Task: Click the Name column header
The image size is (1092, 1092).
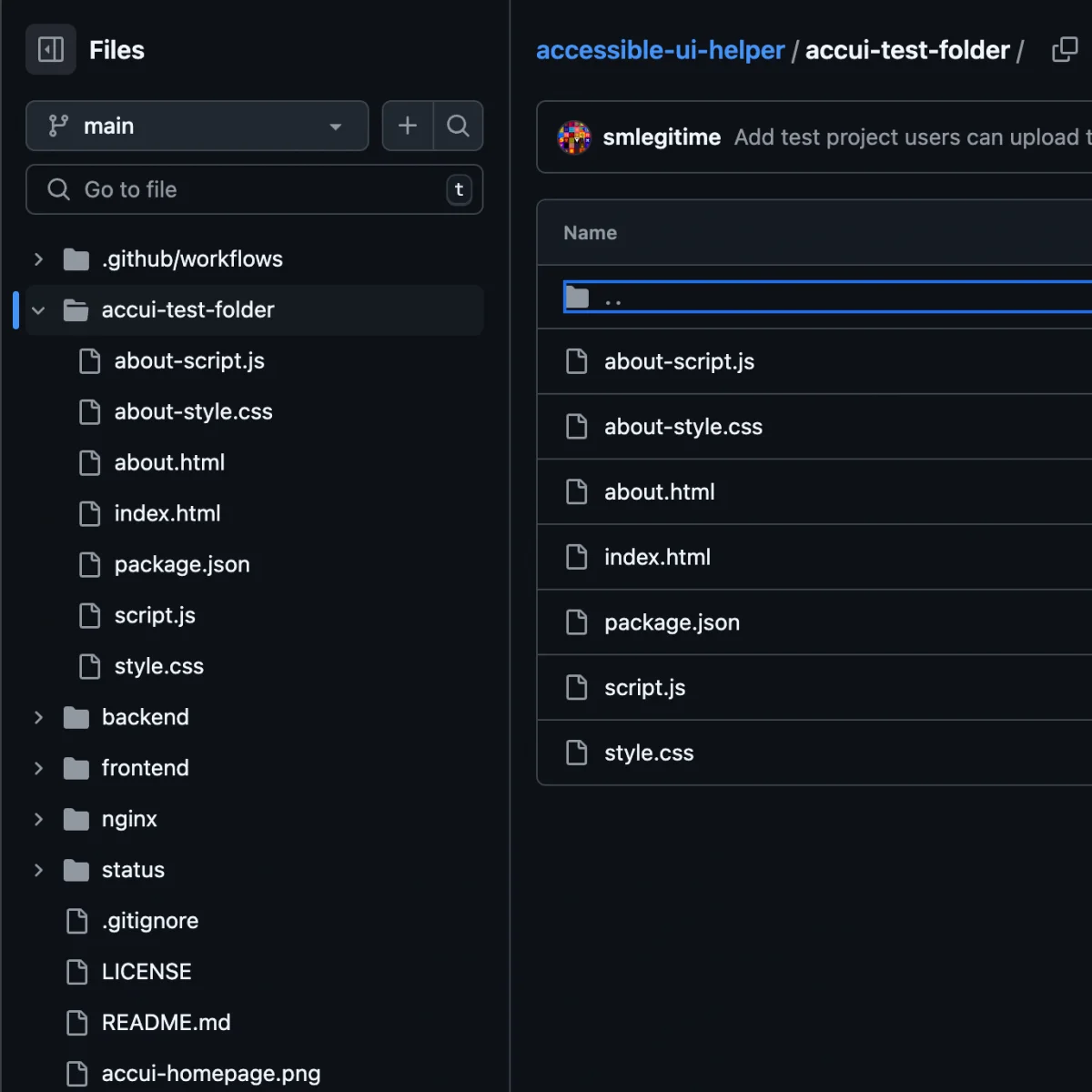Action: (x=590, y=233)
